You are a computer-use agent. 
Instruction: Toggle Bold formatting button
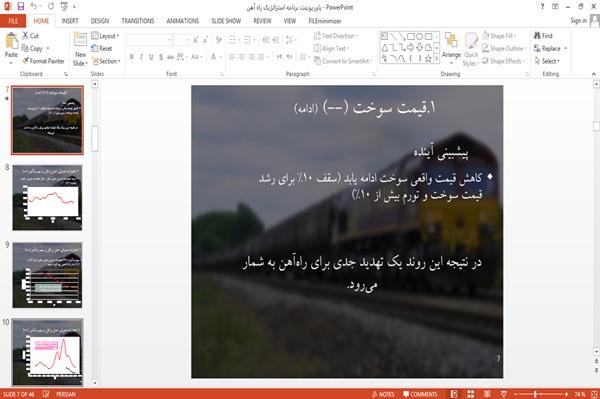[132, 57]
